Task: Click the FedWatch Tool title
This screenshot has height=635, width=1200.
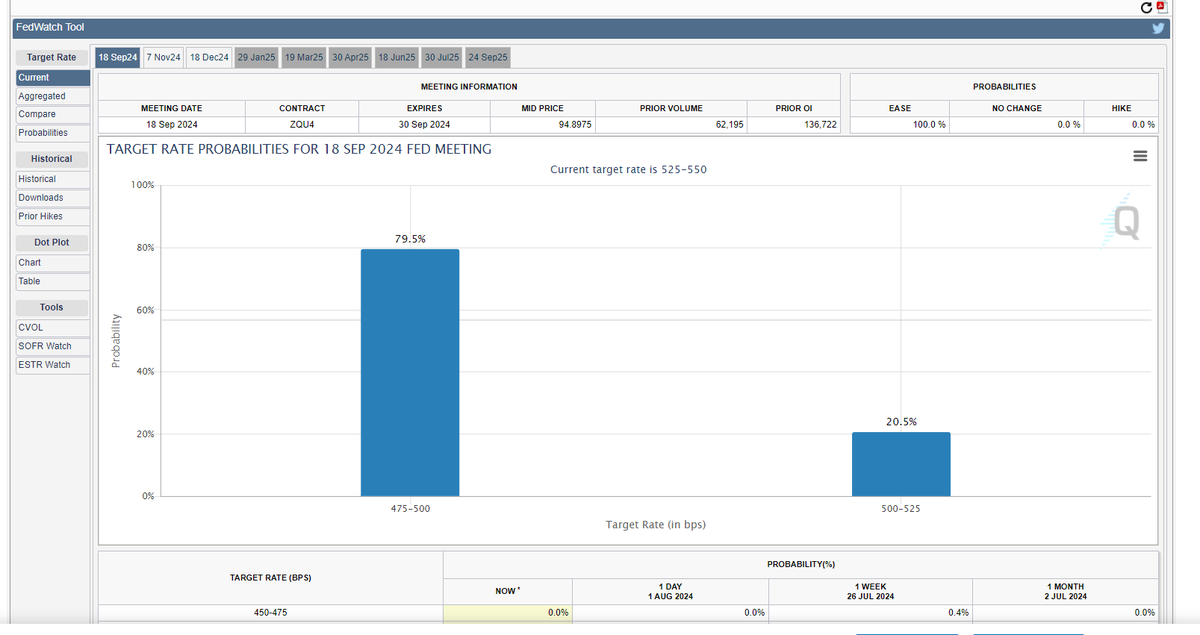Action: 51,27
